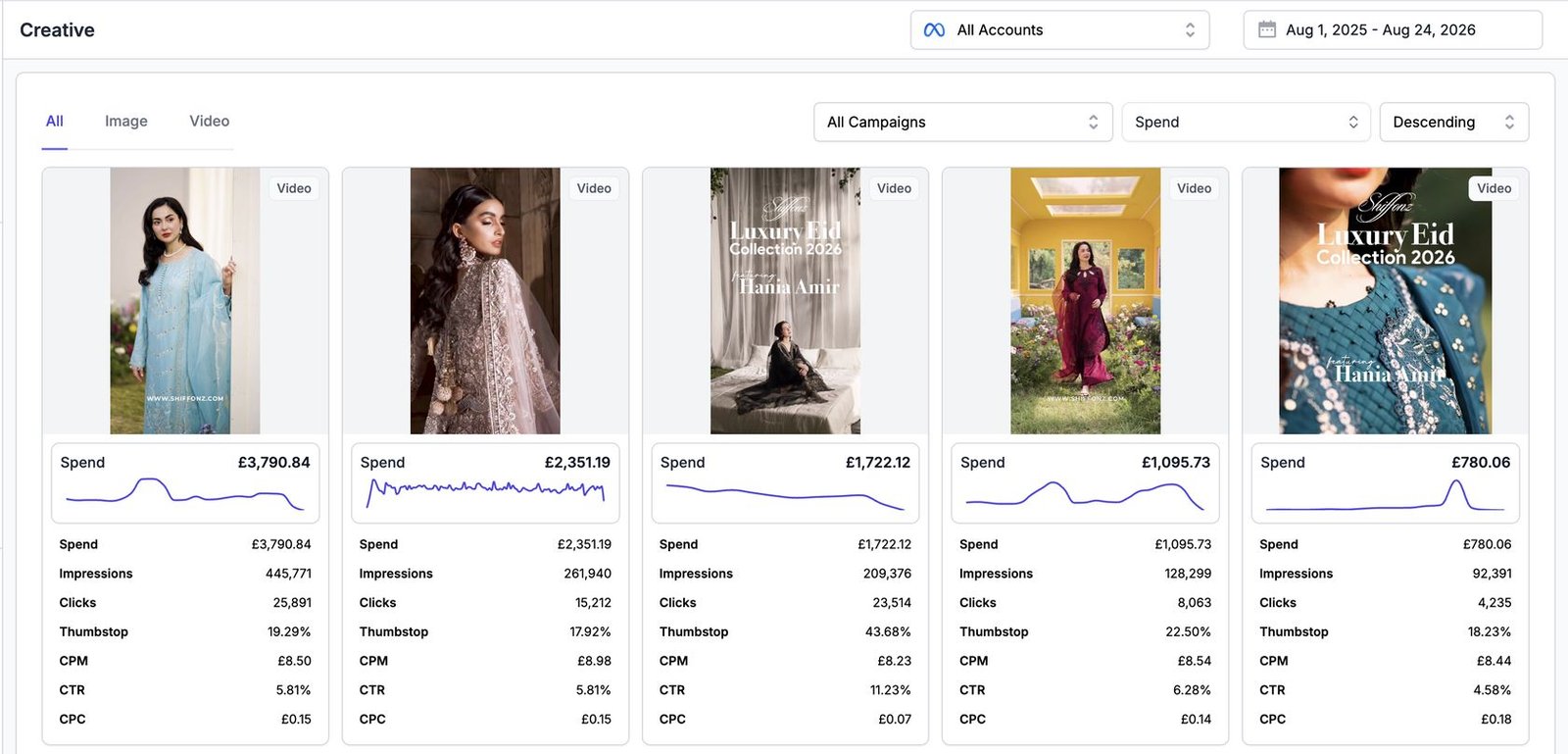Open the black dress on bed video thumbnail

coord(785,301)
